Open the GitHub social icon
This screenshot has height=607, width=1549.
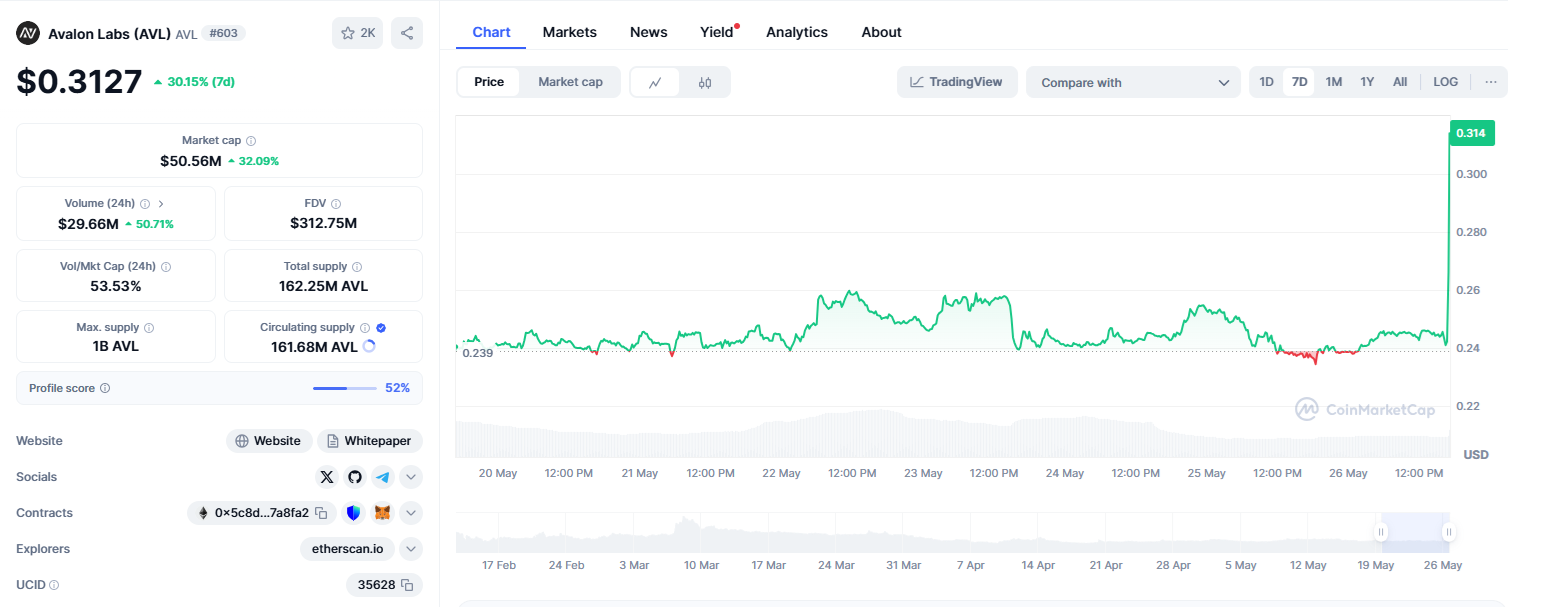355,477
